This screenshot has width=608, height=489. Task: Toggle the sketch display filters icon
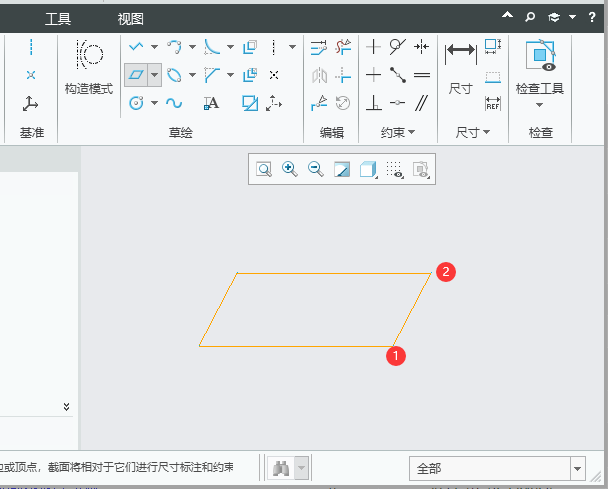(x=394, y=170)
